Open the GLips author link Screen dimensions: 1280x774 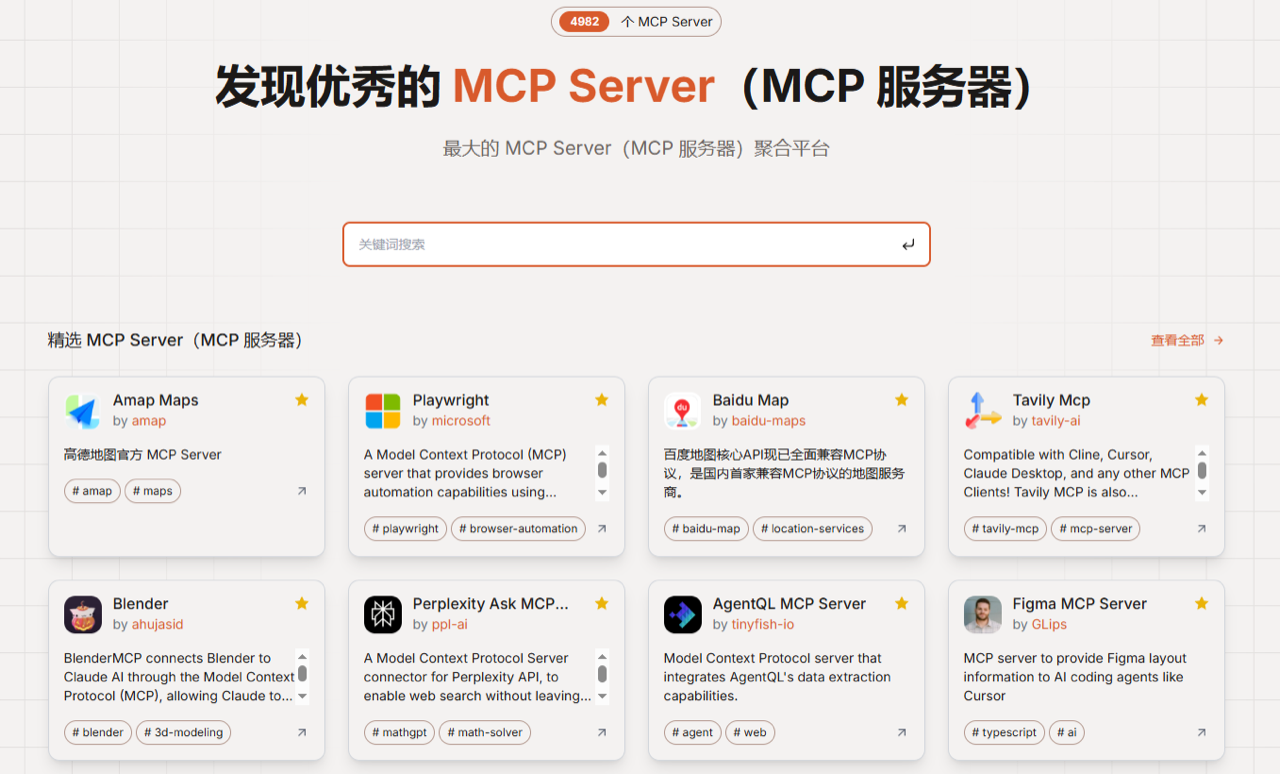[x=1049, y=625]
